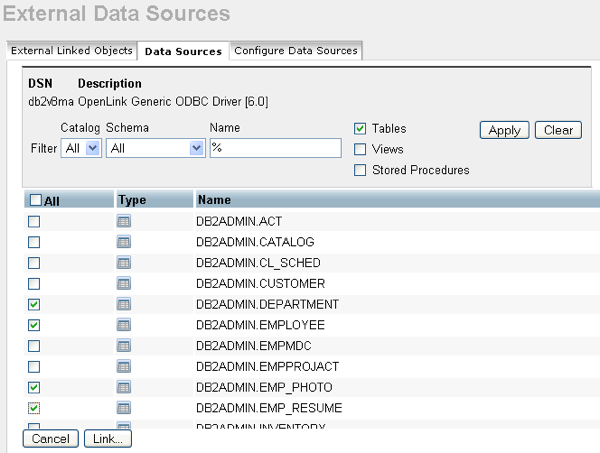Click table icon beside DB2ADMIN.EMPLOYEE
Viewport: 600px width, 453px height.
[x=124, y=325]
